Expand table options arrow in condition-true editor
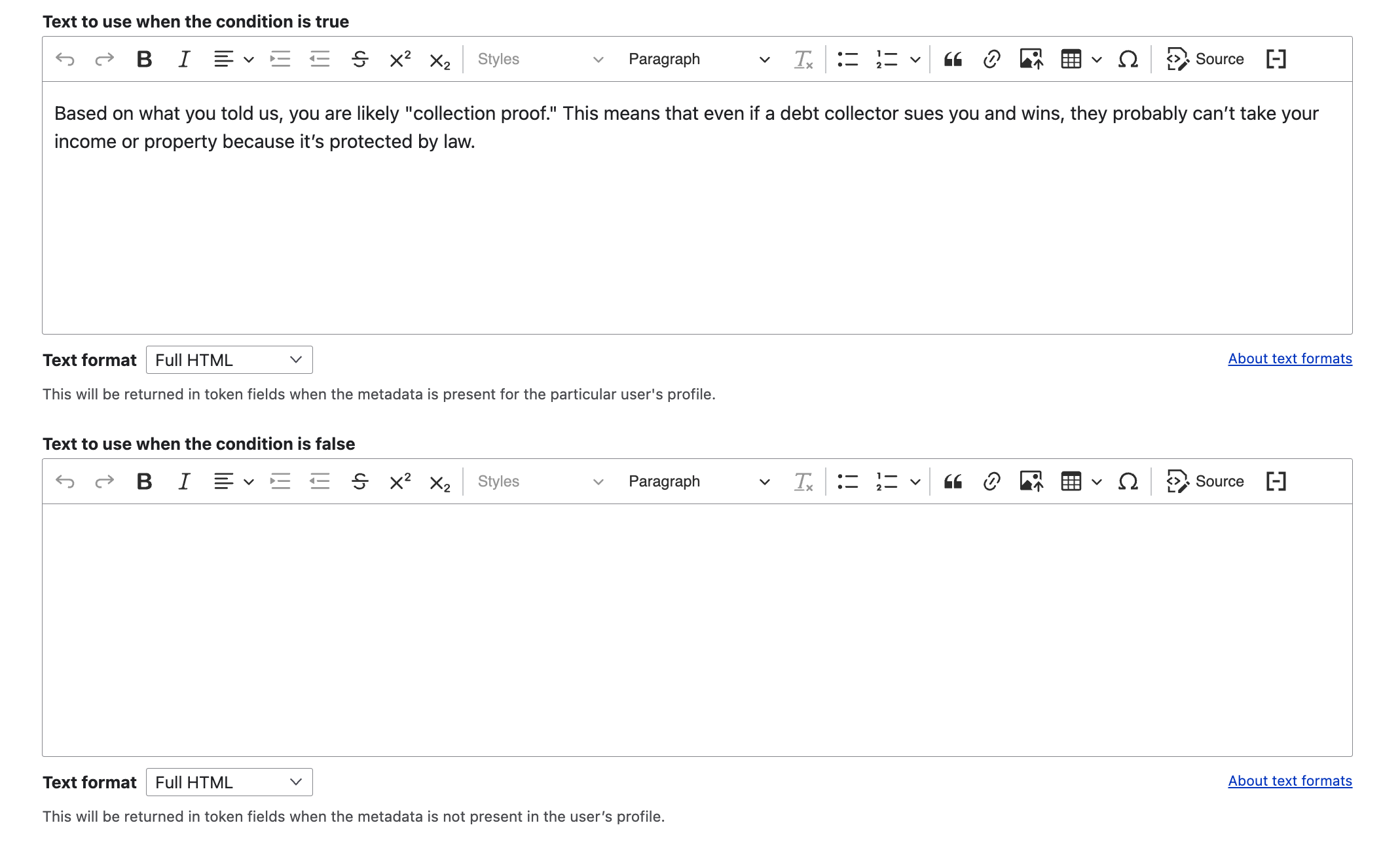Image resolution: width=1400 pixels, height=842 pixels. [x=1097, y=60]
